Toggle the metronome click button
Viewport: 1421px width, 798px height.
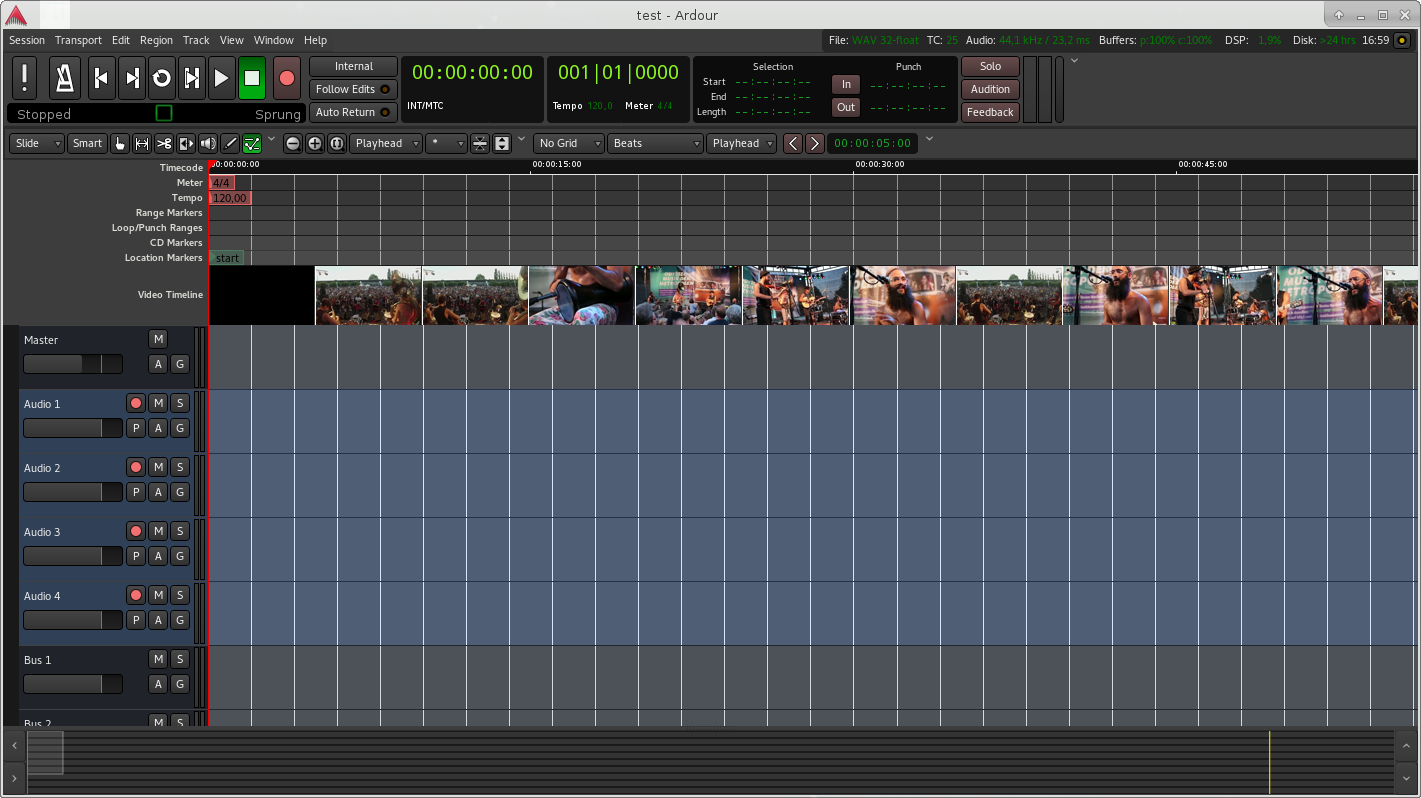65,78
